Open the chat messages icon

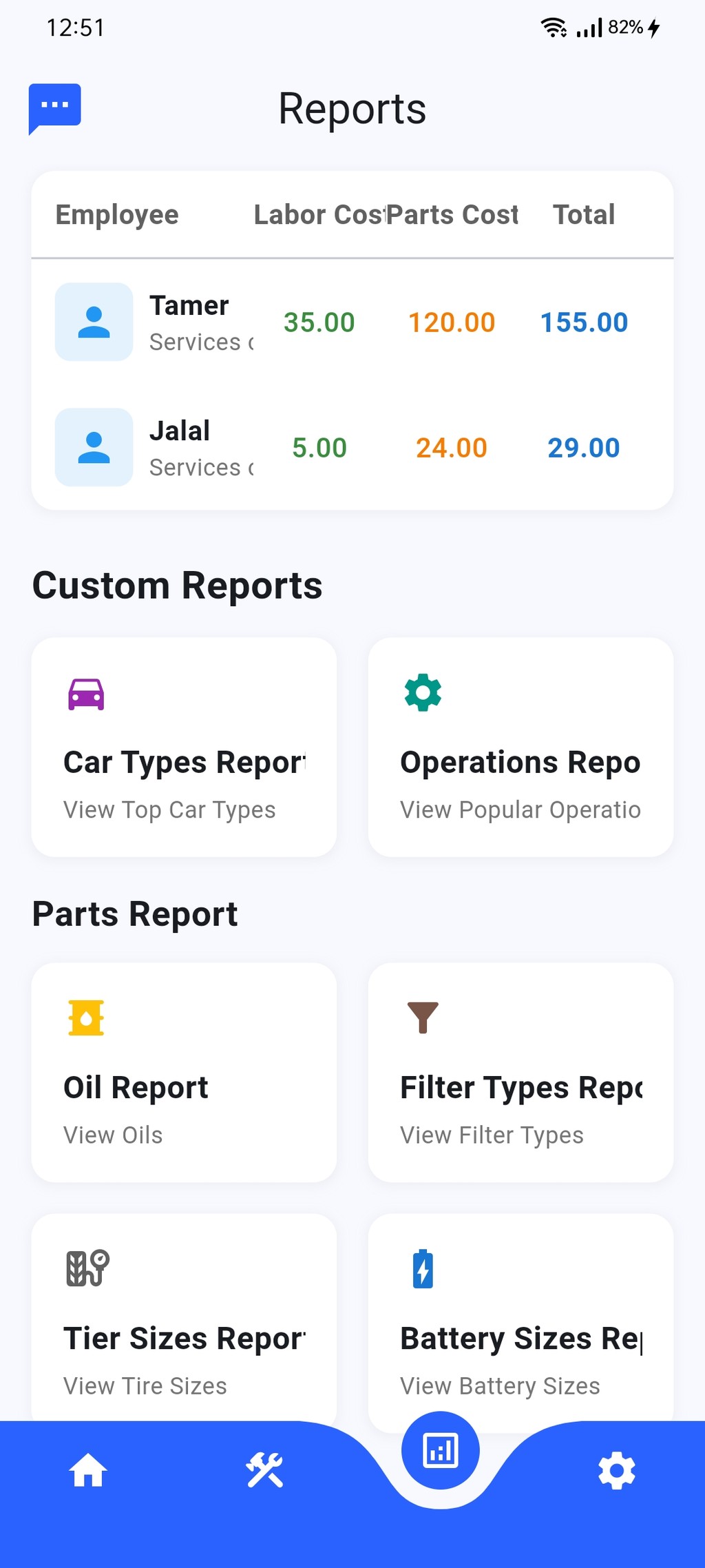pos(55,107)
